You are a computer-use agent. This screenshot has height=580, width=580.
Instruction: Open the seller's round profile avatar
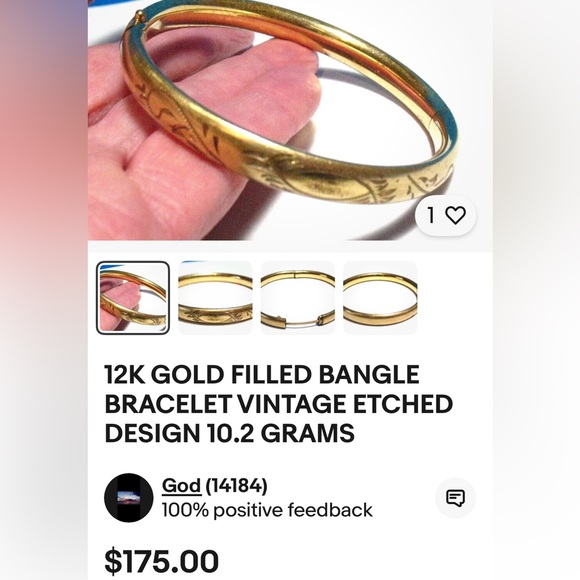tap(129, 498)
